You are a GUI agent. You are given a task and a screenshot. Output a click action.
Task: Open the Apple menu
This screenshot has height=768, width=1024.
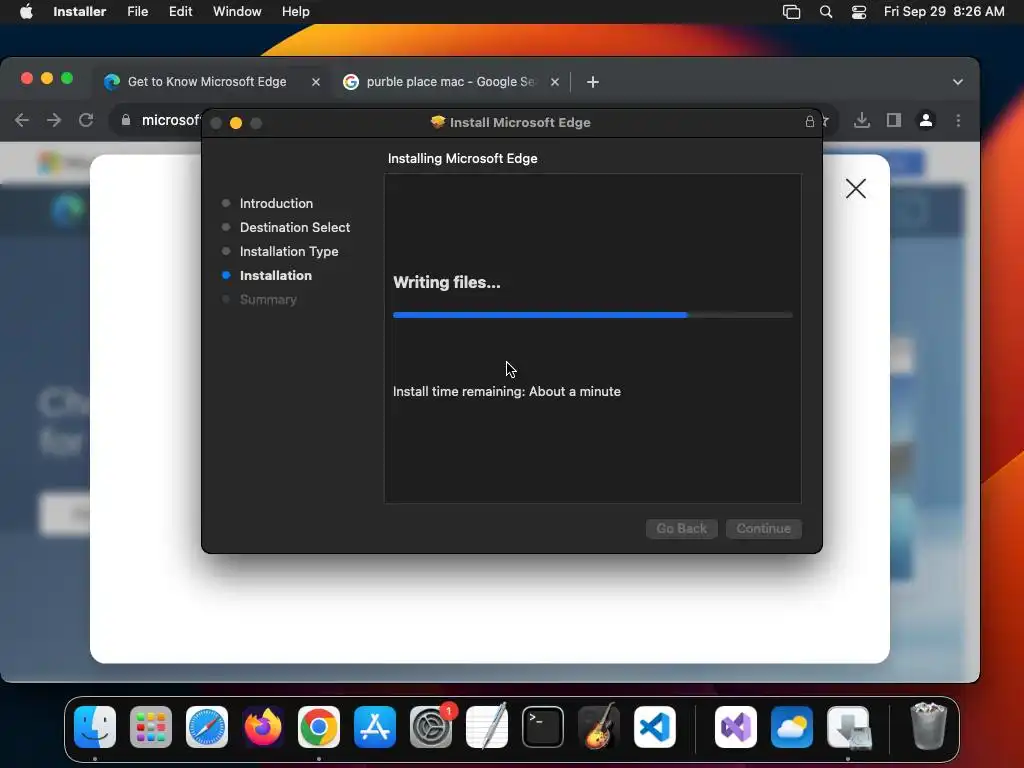(x=26, y=12)
